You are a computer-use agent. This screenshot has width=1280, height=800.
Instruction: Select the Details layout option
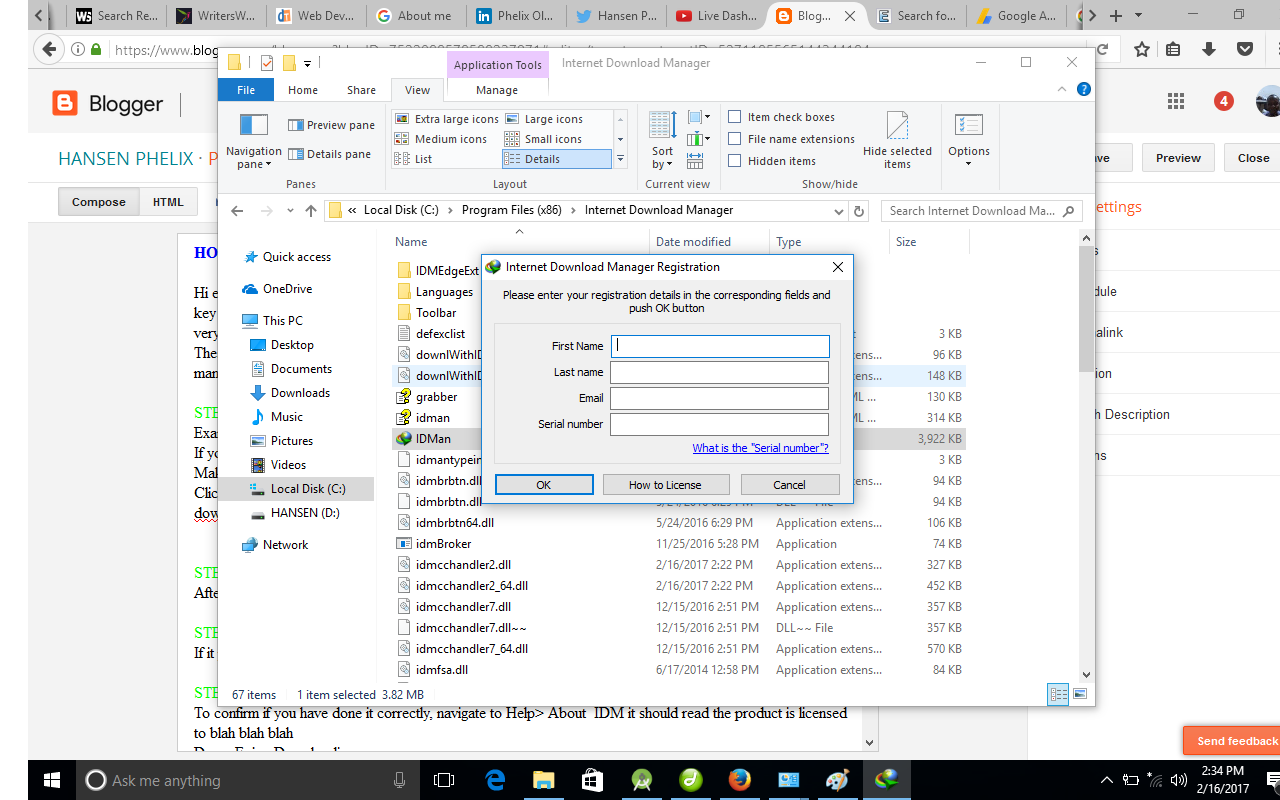pos(556,159)
